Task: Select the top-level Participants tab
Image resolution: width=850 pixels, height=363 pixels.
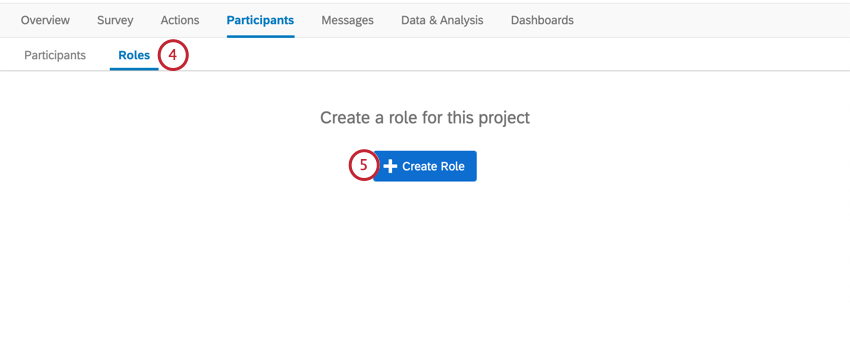Action: [260, 21]
